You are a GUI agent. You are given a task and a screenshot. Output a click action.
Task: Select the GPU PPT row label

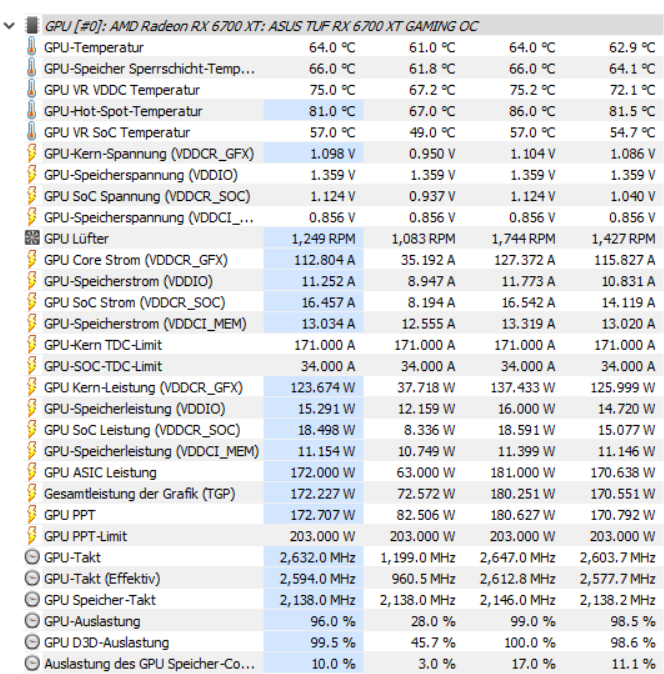coord(70,515)
